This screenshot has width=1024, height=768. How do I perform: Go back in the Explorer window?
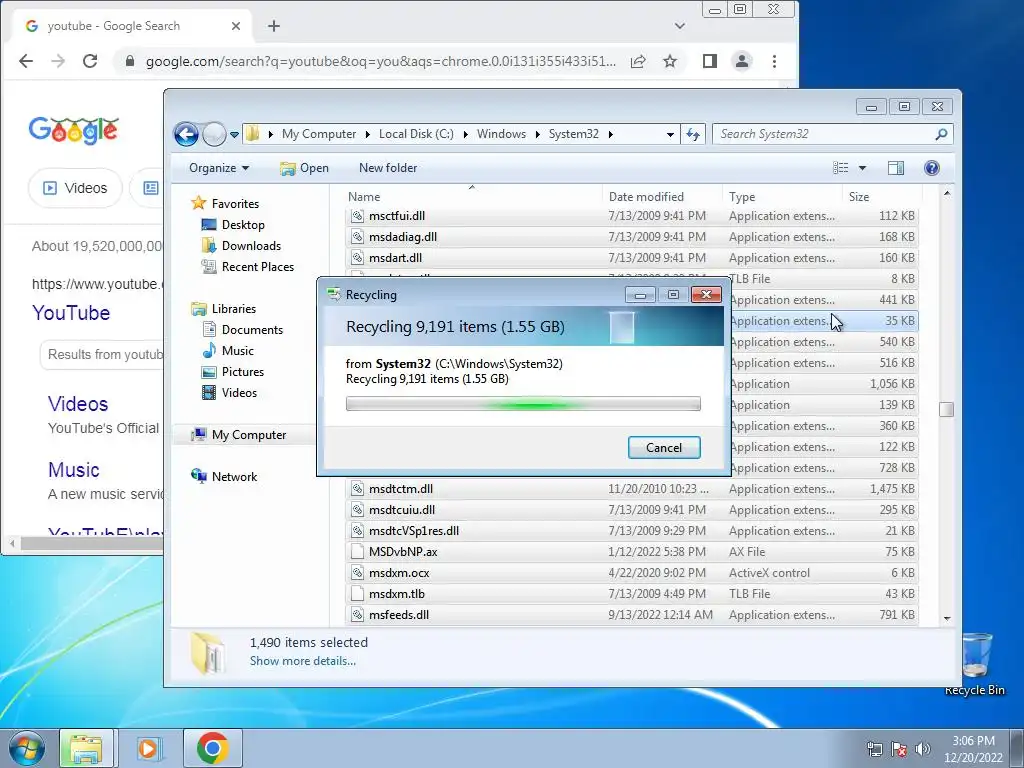click(x=186, y=135)
